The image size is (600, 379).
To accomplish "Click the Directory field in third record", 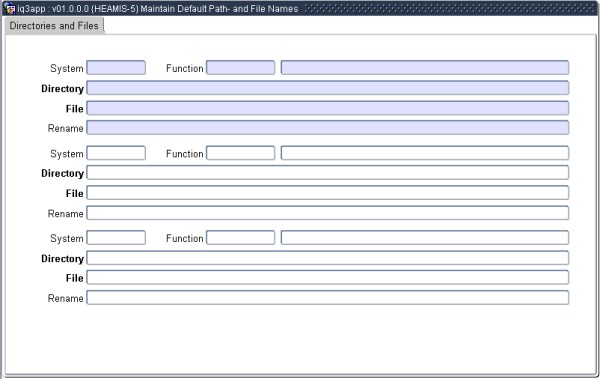I will click(328, 258).
